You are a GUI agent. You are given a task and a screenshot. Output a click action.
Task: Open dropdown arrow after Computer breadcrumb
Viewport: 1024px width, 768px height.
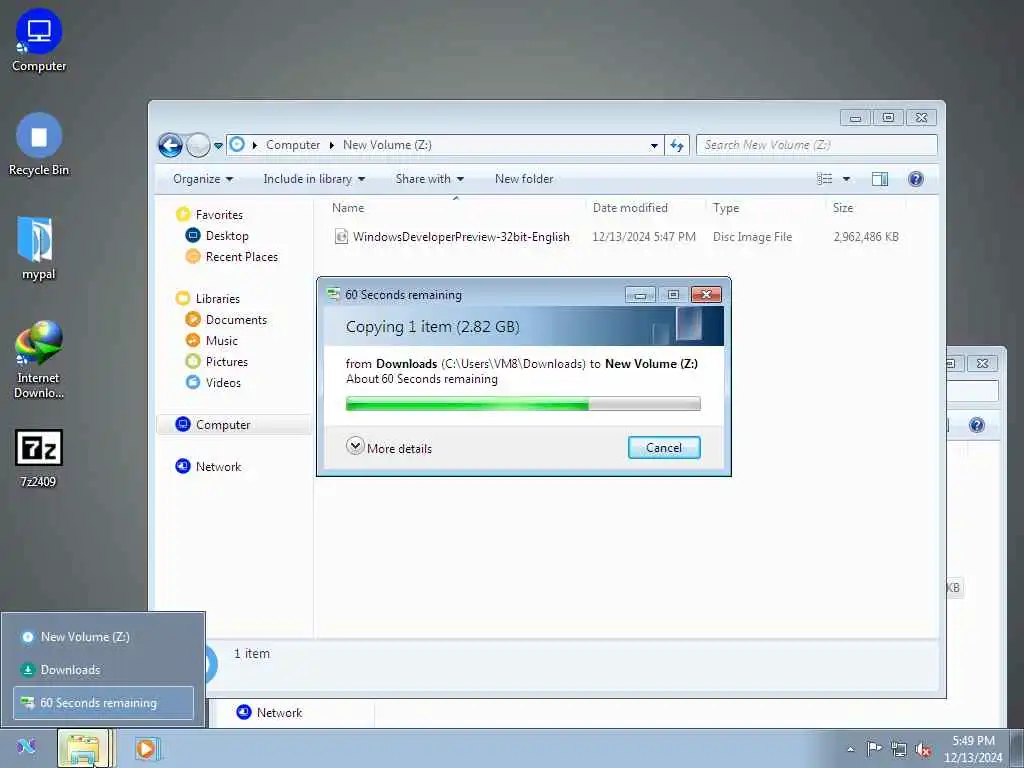tap(332, 145)
